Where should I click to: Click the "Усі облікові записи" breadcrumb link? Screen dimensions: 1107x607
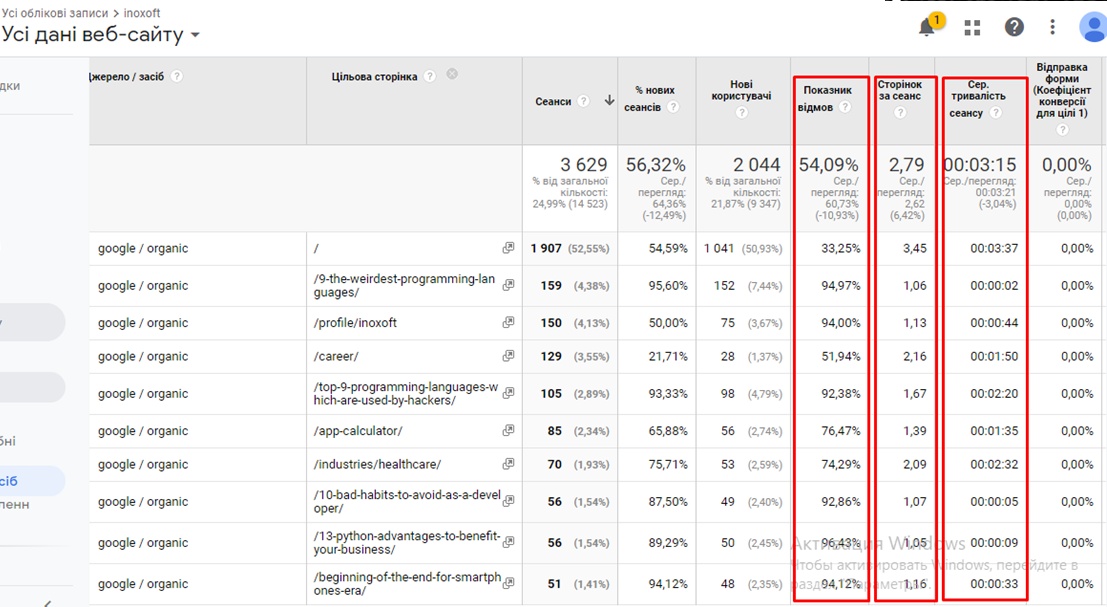click(55, 13)
